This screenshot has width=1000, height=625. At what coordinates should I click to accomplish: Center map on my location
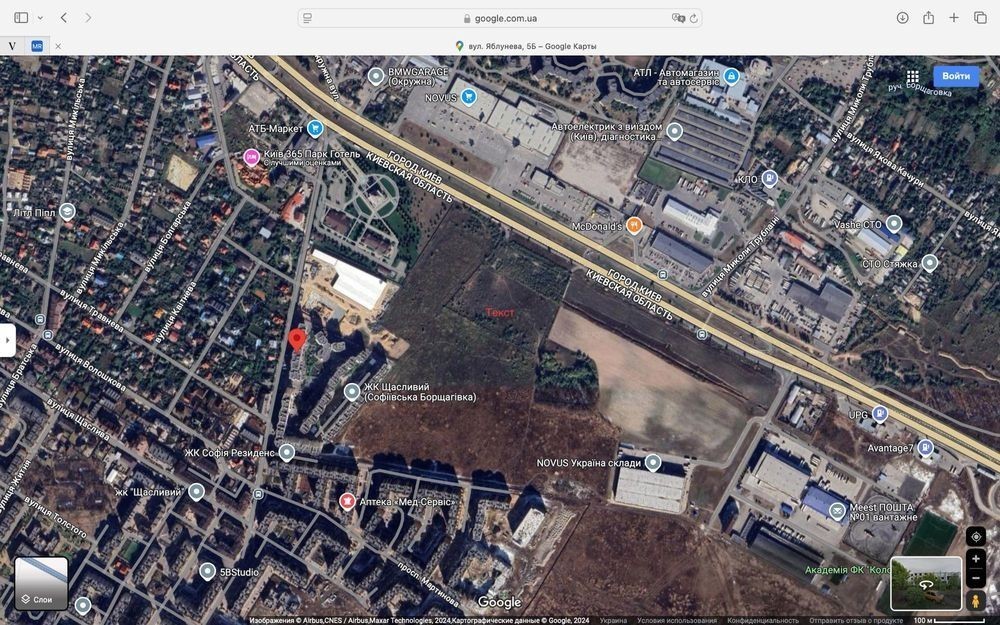tap(976, 536)
